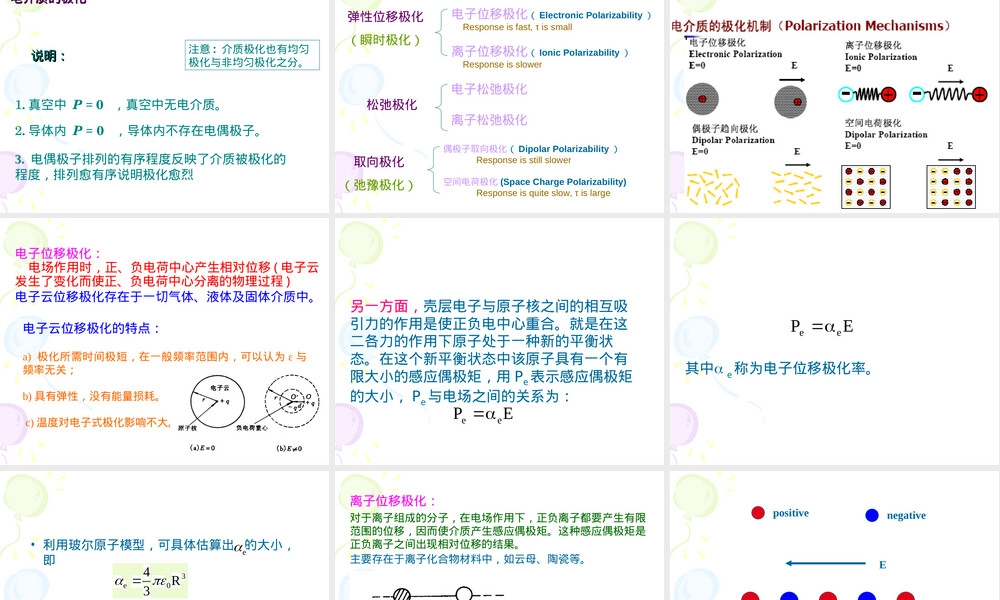Click the formula Pe=αeE below 另一方面 paragraph
The image size is (1000, 600).
(483, 415)
